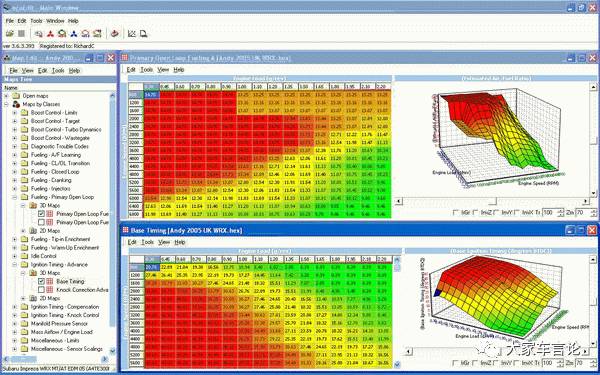Click the red three-diamond logo toolbar icon
Screen dimensions: 600x375
tap(50, 34)
